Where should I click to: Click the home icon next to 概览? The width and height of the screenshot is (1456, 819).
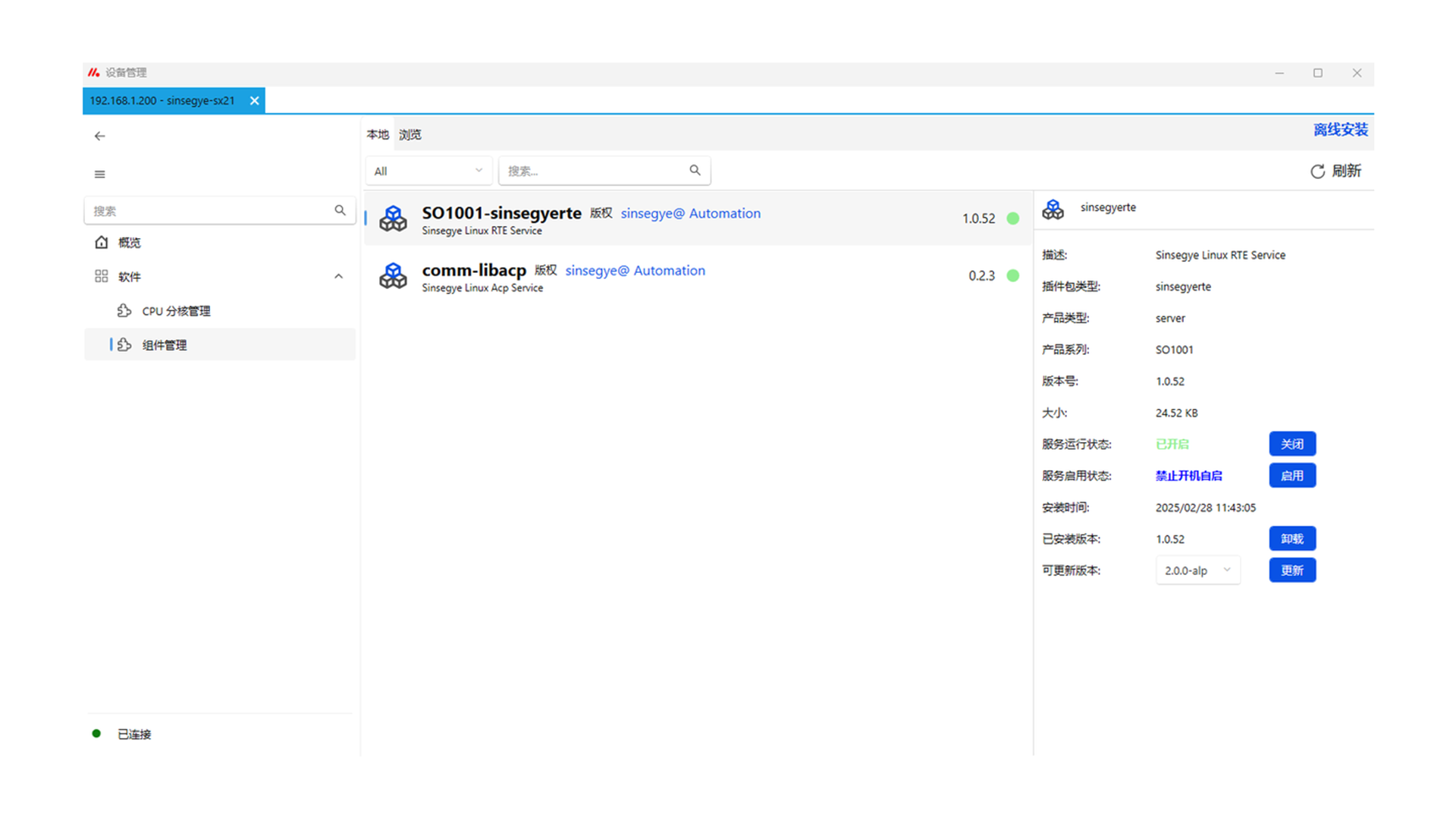[x=102, y=243]
